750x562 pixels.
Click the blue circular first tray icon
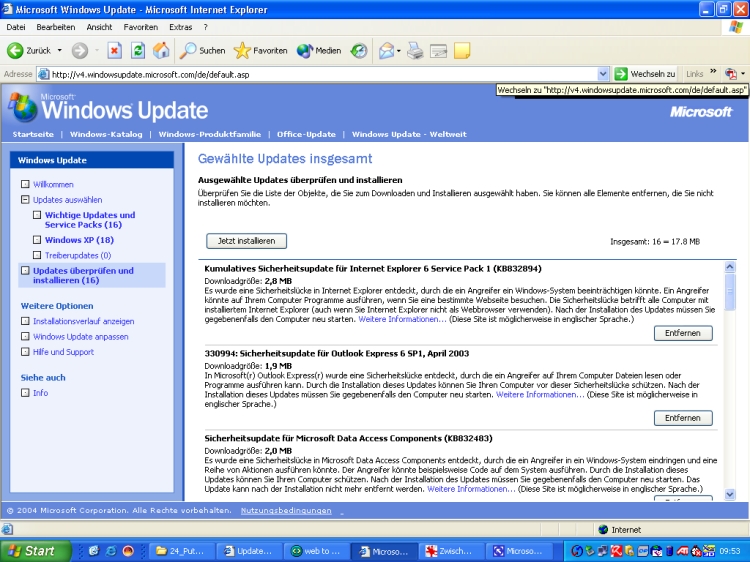tap(576, 551)
